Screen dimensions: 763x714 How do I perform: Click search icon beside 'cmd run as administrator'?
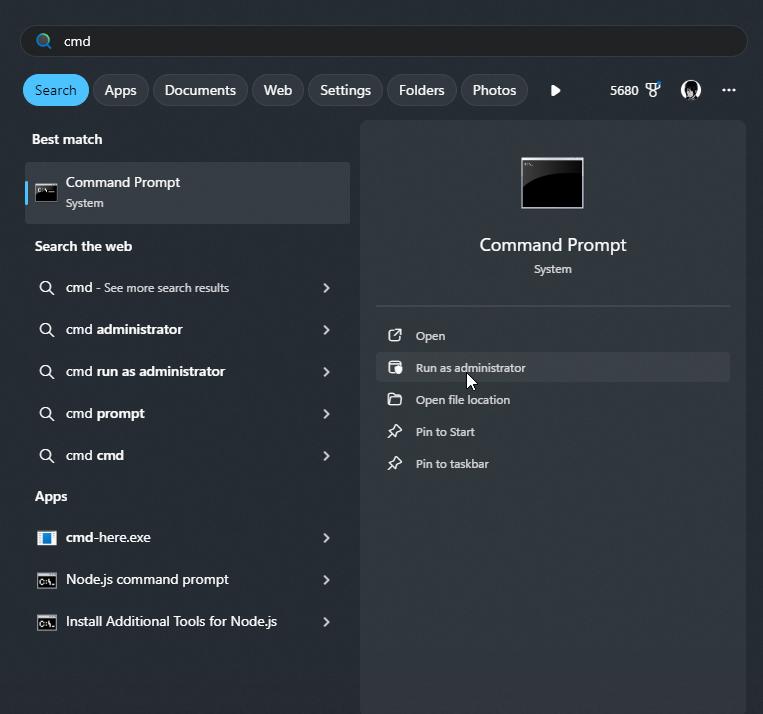coord(47,372)
